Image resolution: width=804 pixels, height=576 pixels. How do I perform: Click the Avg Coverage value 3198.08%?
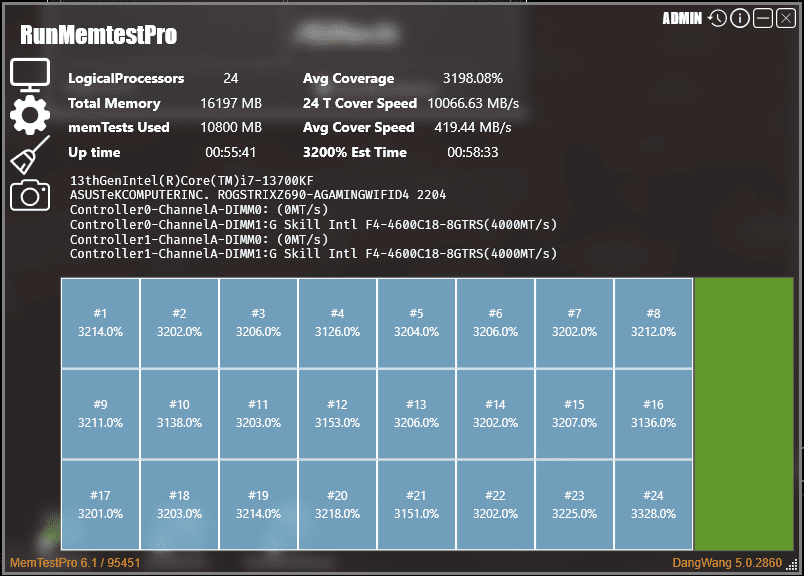473,78
